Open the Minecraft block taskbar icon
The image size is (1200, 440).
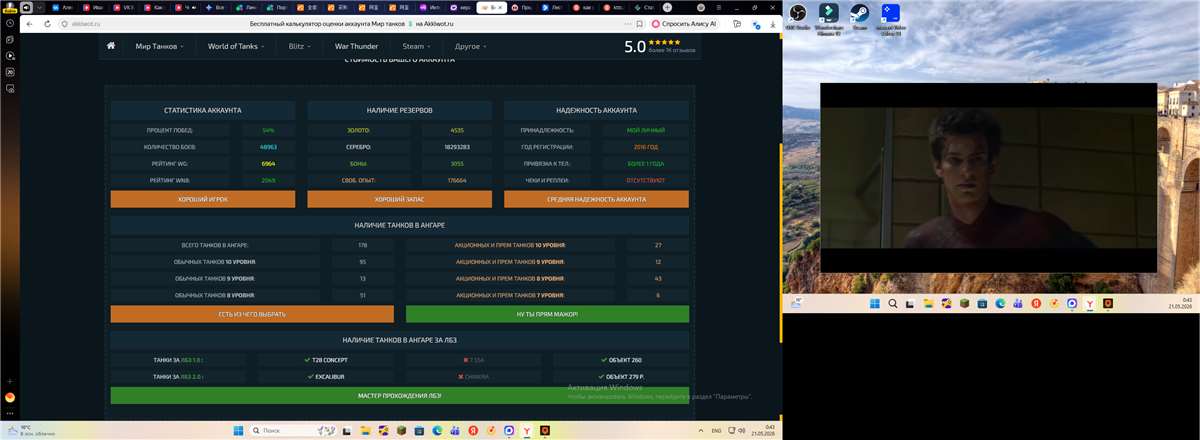pos(403,431)
